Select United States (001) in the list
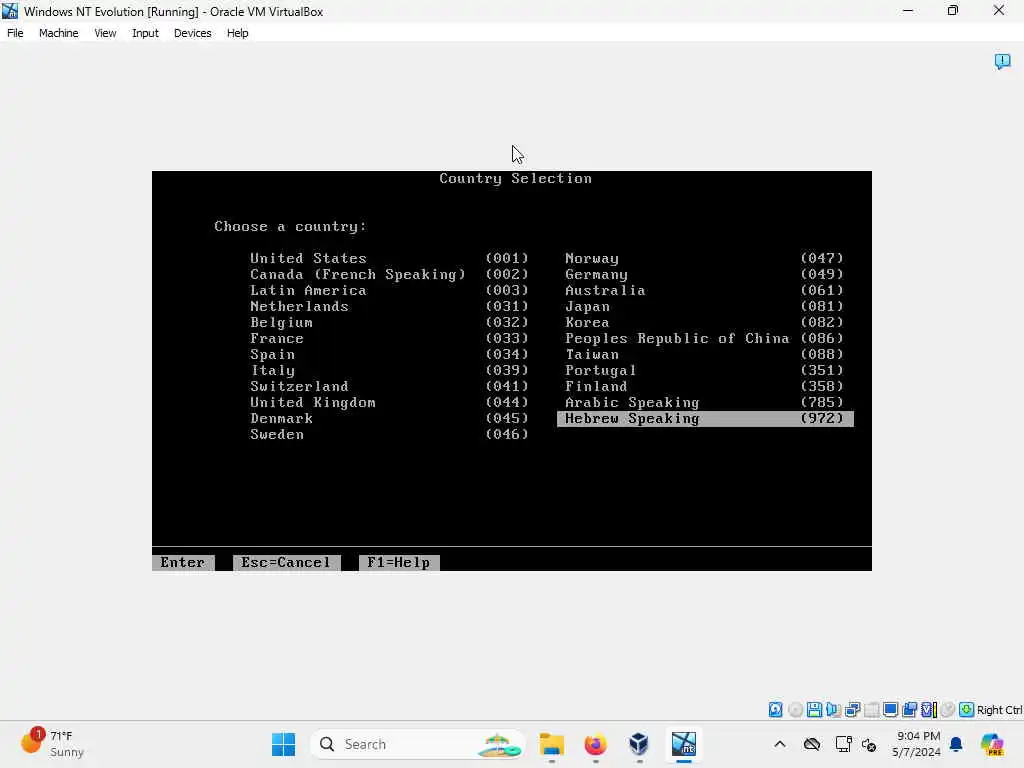1024x768 pixels. [x=389, y=259]
